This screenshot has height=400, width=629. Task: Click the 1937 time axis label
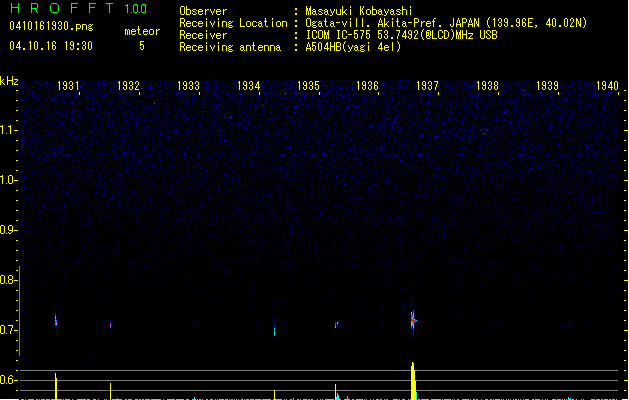point(427,86)
